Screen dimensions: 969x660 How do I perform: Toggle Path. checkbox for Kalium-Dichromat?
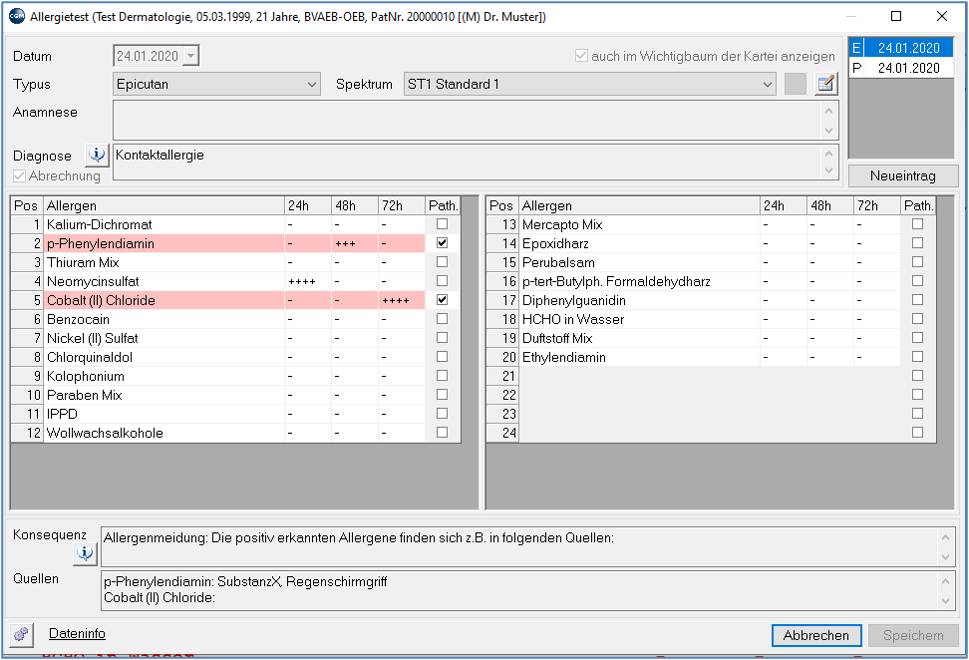(442, 224)
